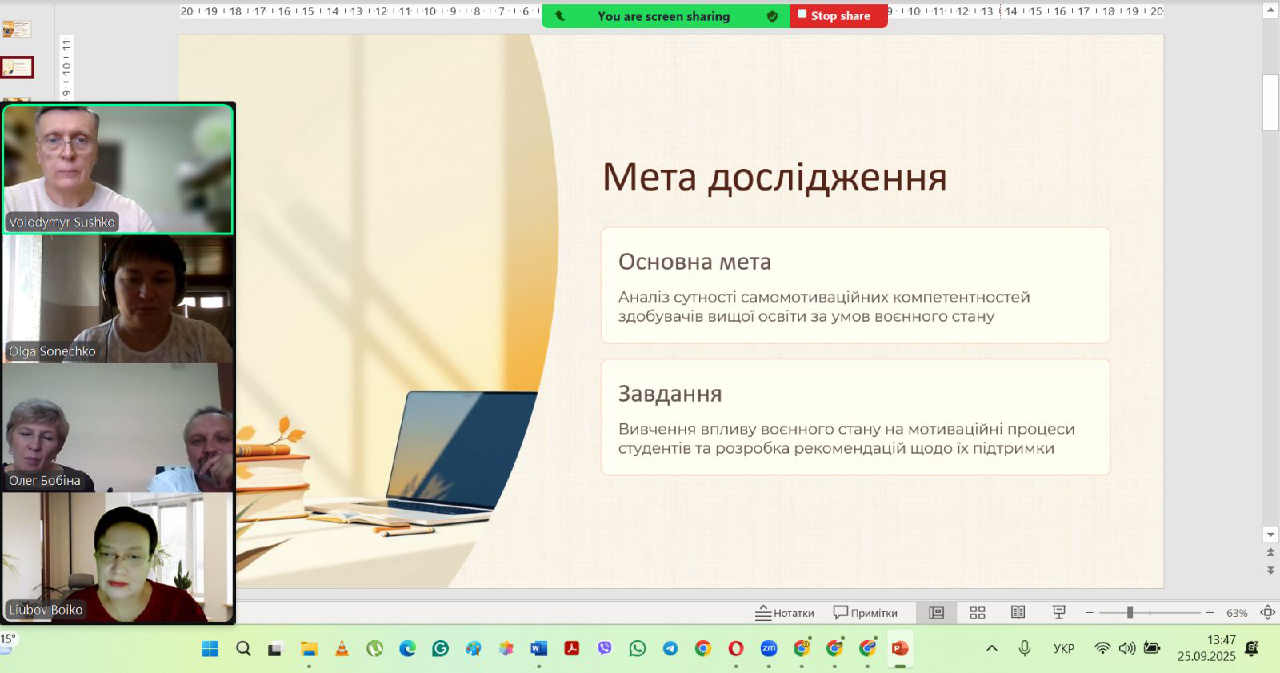
Task: Open Viber from the taskbar
Action: pos(604,648)
